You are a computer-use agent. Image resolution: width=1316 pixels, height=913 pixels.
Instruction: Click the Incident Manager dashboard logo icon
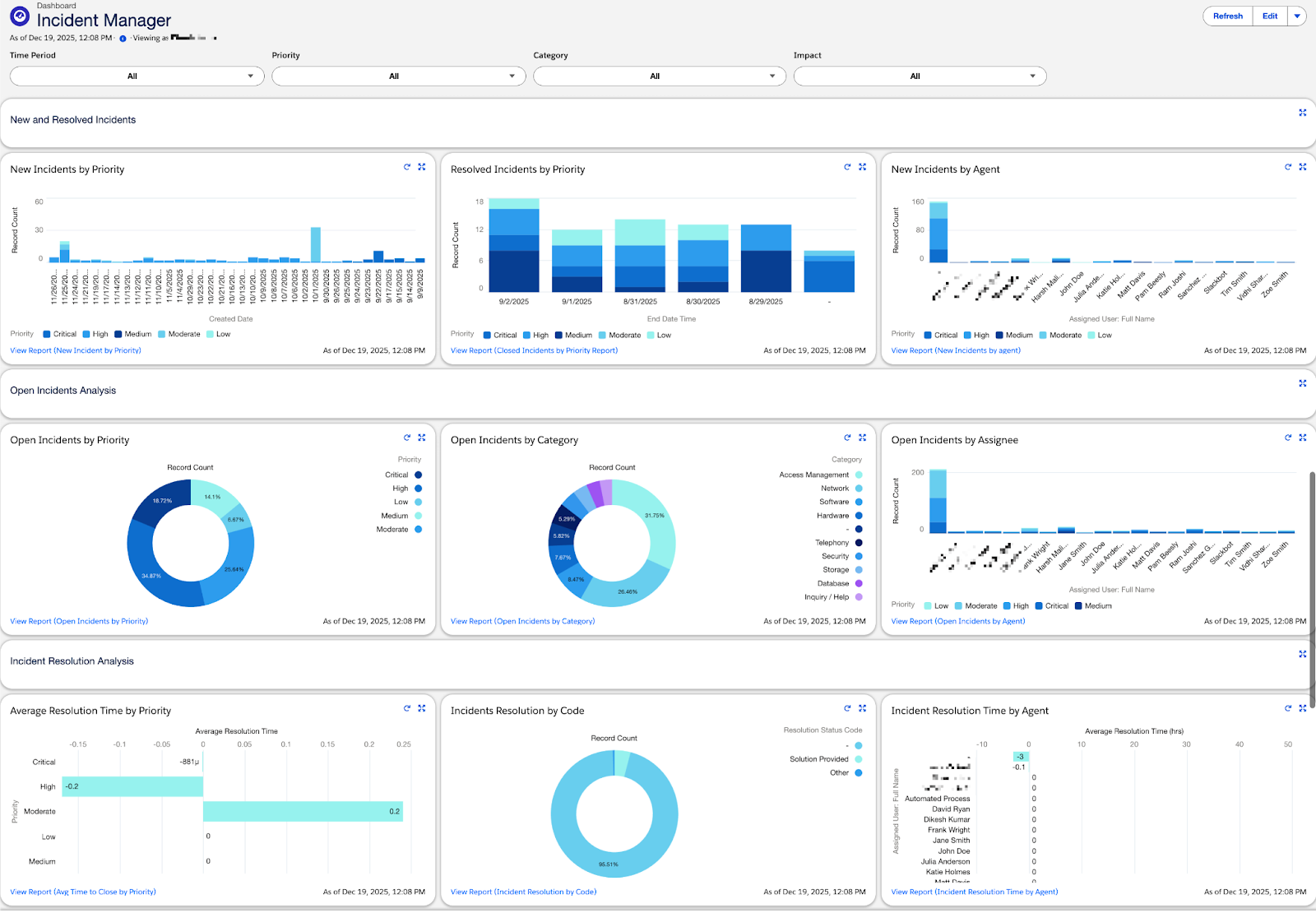click(18, 16)
